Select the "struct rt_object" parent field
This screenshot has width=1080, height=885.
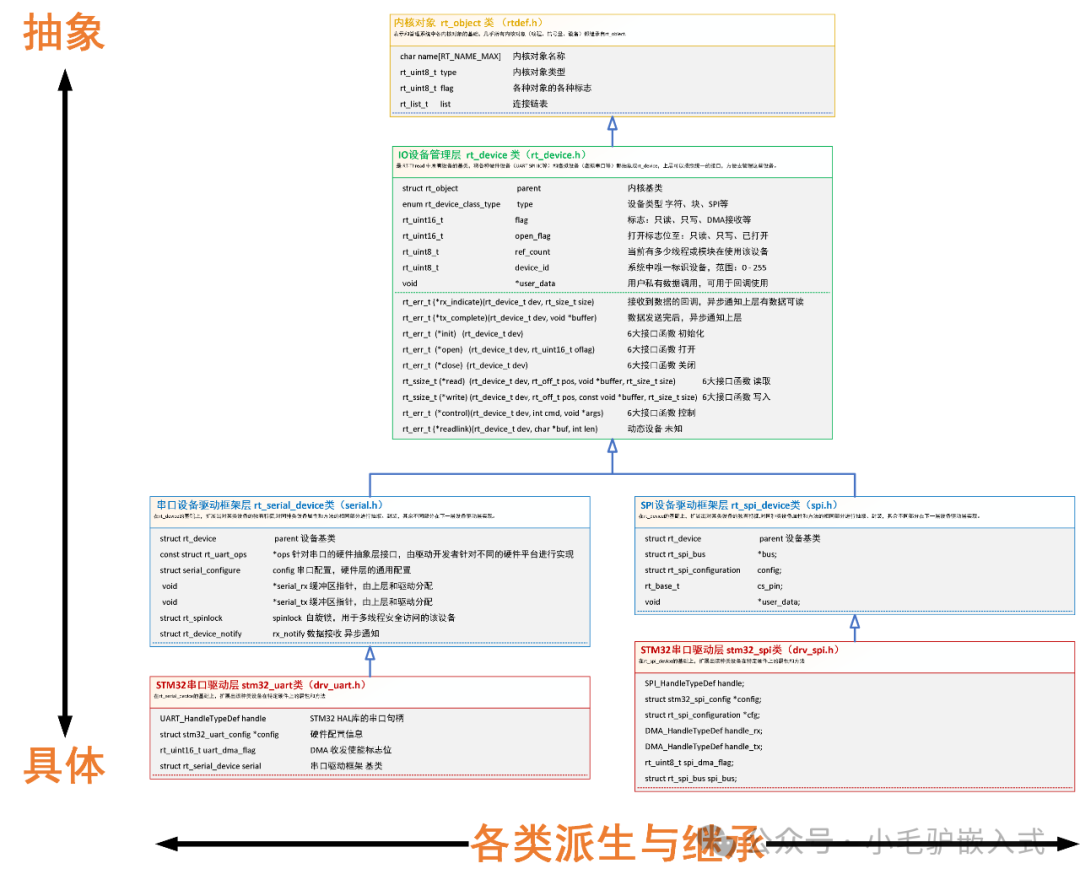click(x=430, y=188)
